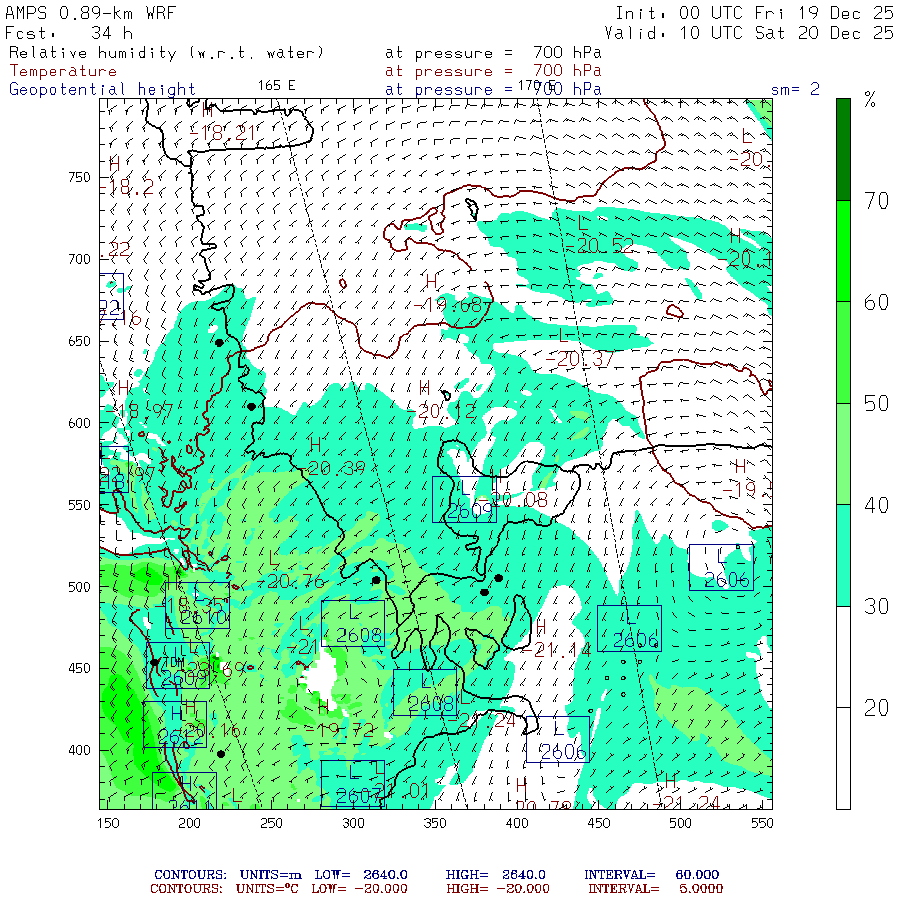The image size is (900, 900).
Task: Click the 350 tick label on horizontal axis
Action: tap(435, 823)
